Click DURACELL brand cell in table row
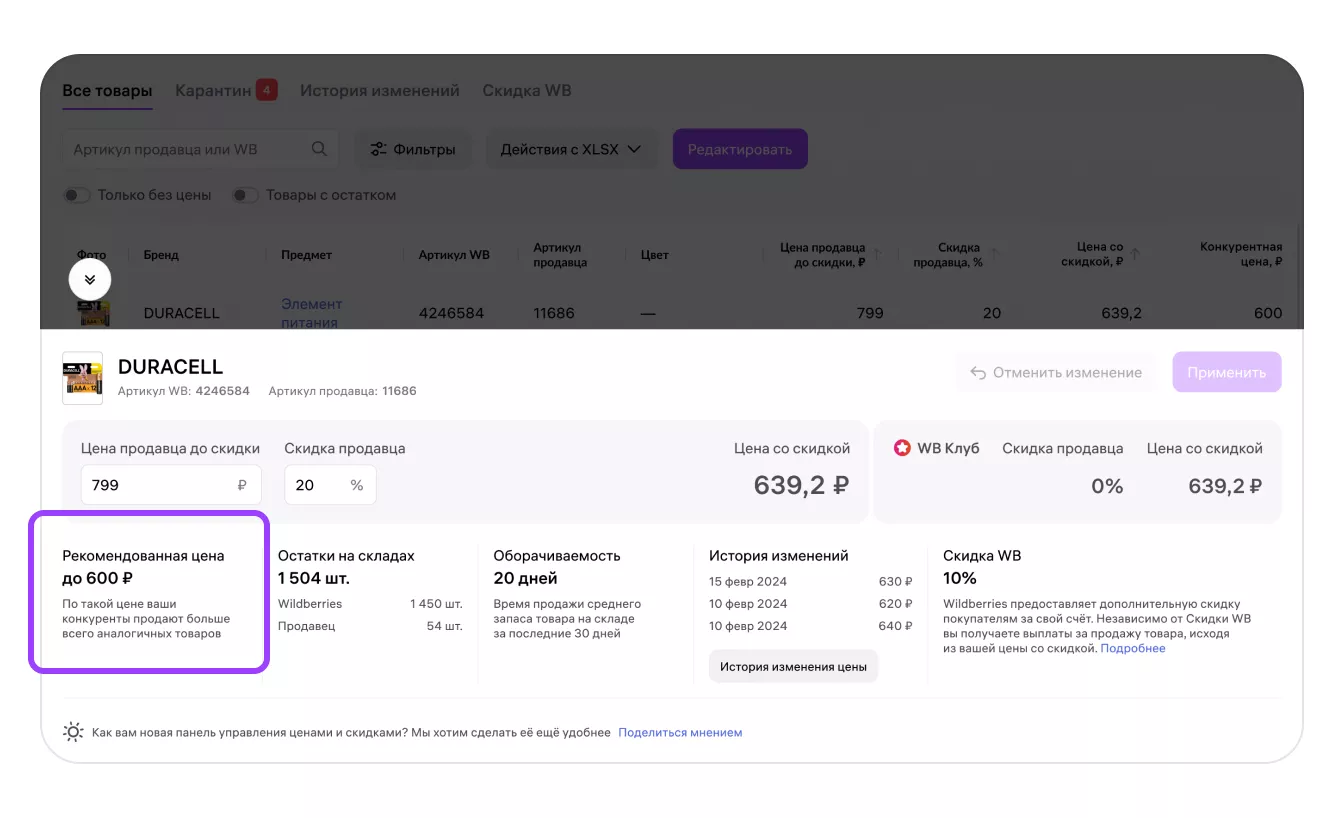Viewport: 1344px width, 818px height. coord(181,313)
